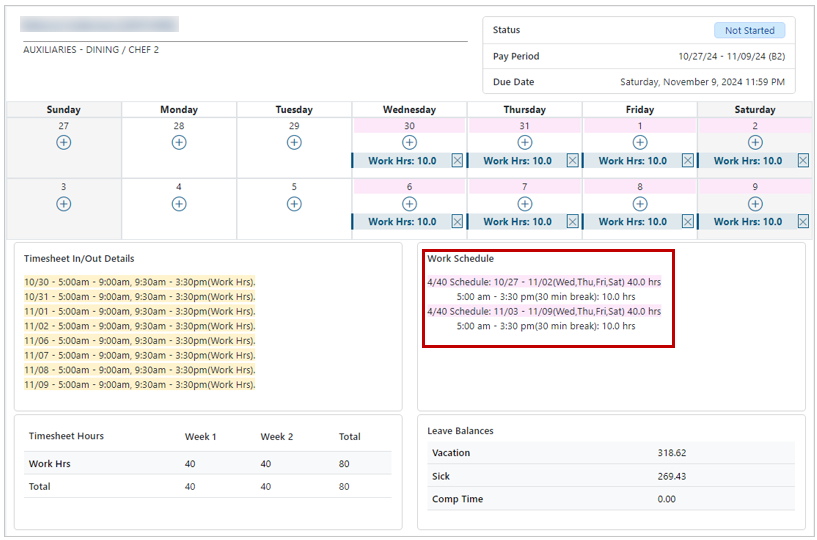Remove Work Hrs entry on Wednesday the 6th
Viewport: 817px width, 540px height.
(x=457, y=222)
